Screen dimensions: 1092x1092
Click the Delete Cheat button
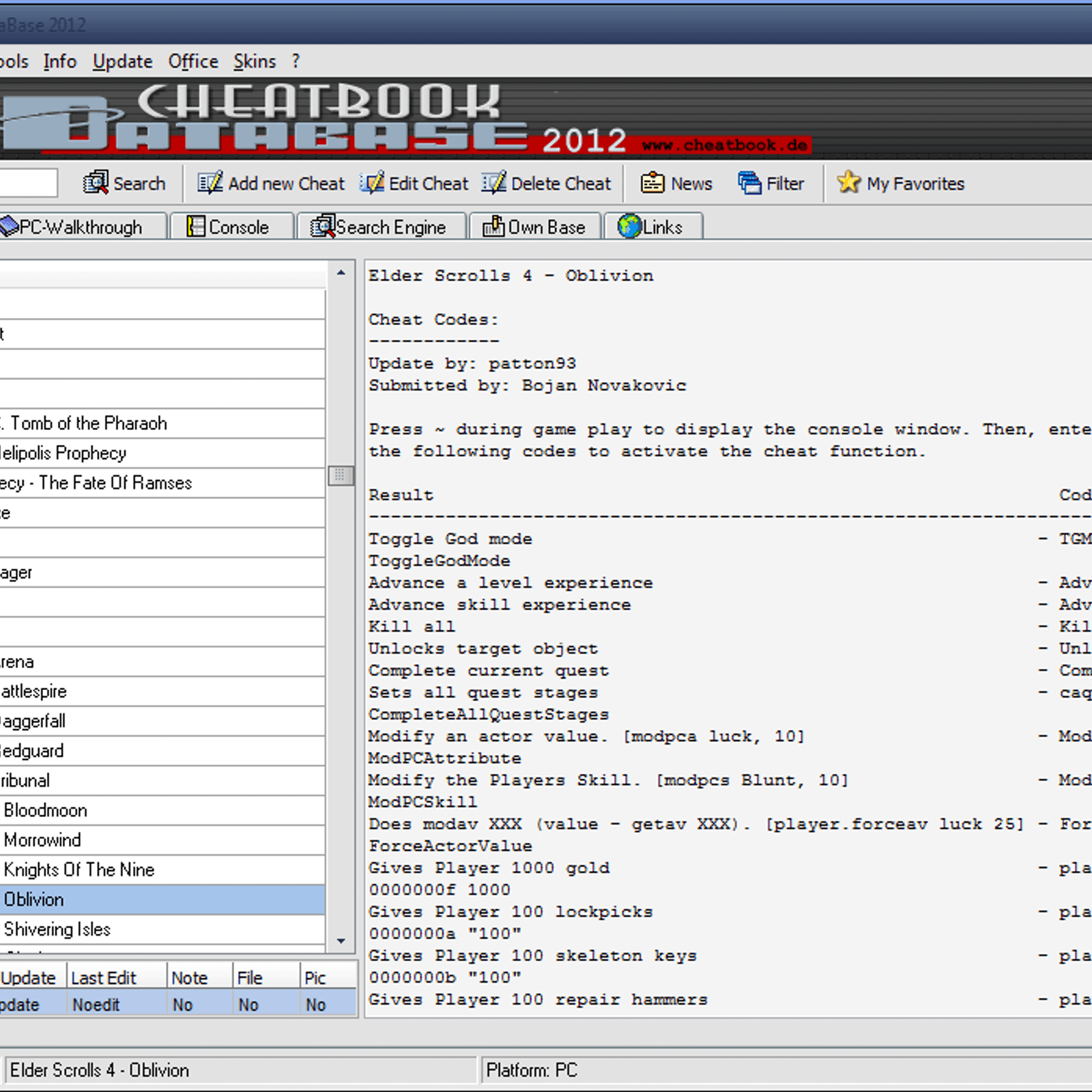point(547,183)
